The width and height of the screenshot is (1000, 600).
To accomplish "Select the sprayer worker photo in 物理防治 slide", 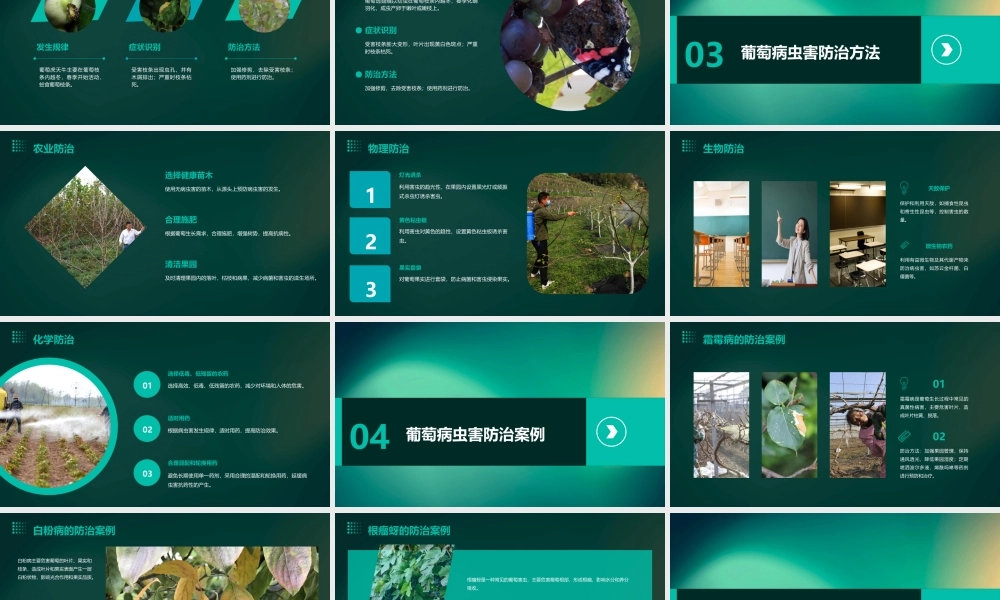I will coord(588,233).
